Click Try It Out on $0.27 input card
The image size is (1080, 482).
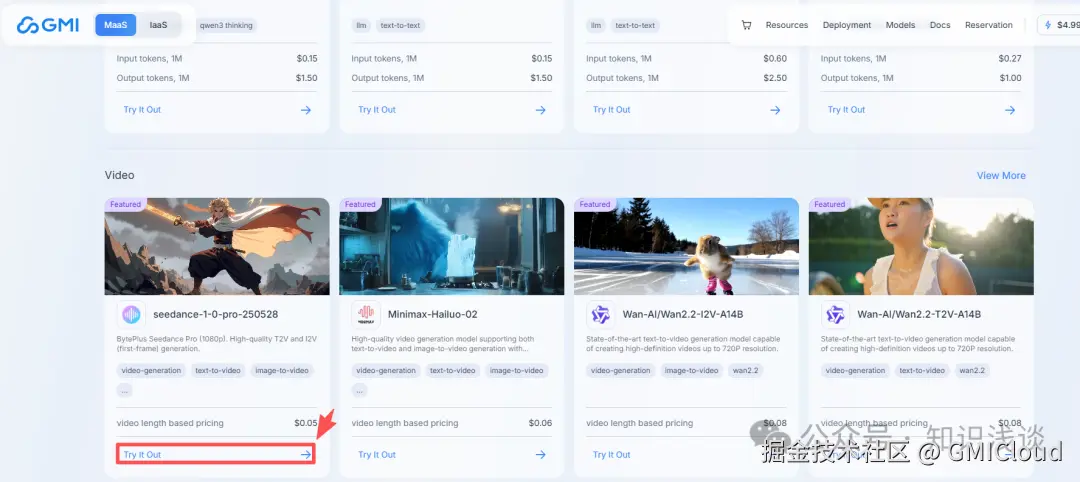coord(847,109)
